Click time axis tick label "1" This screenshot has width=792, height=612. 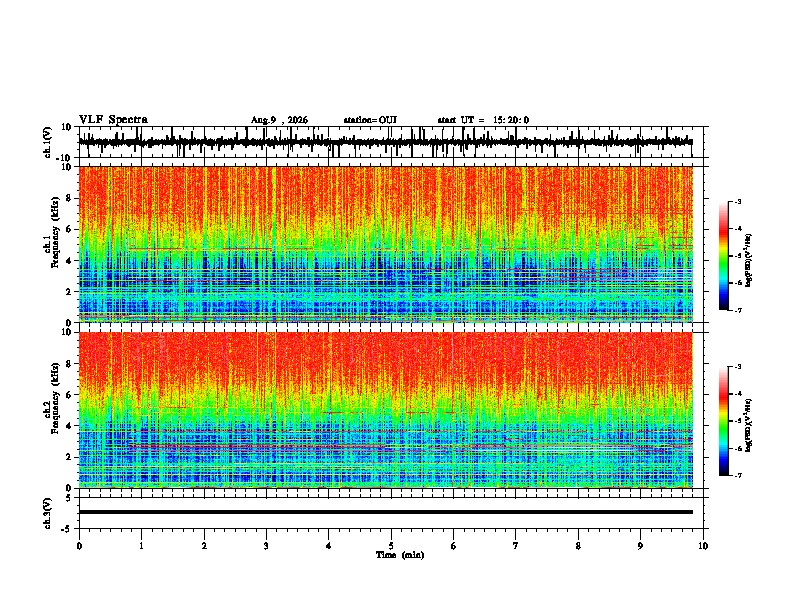pos(142,546)
